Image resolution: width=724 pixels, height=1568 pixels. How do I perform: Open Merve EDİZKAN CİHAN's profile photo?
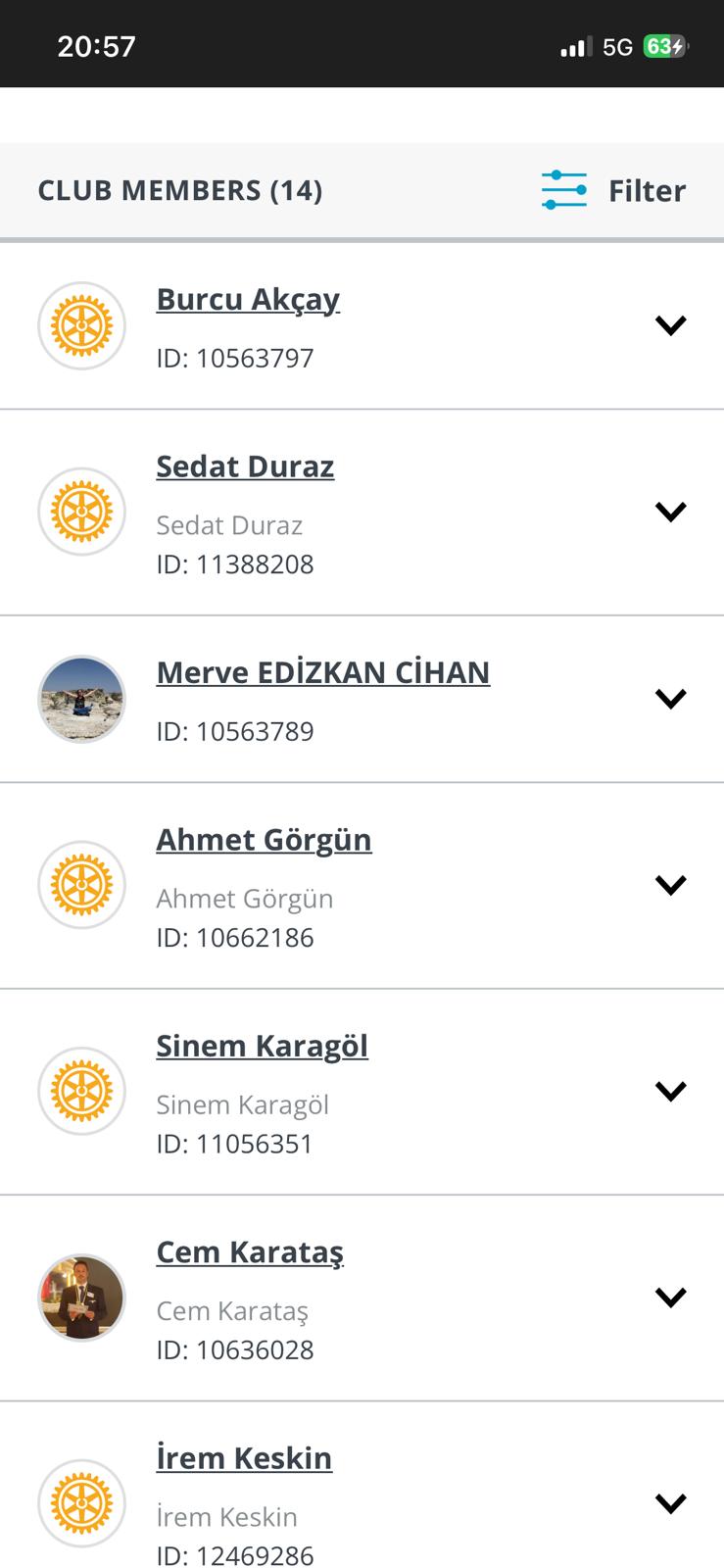[82, 699]
